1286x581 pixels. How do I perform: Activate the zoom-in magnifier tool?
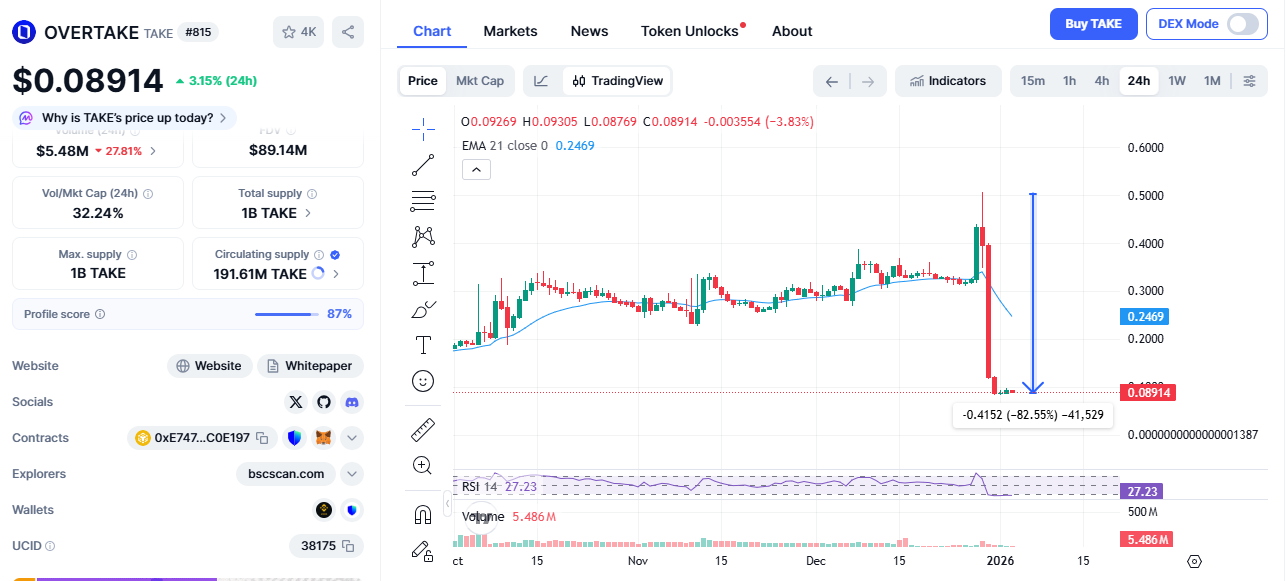click(422, 464)
